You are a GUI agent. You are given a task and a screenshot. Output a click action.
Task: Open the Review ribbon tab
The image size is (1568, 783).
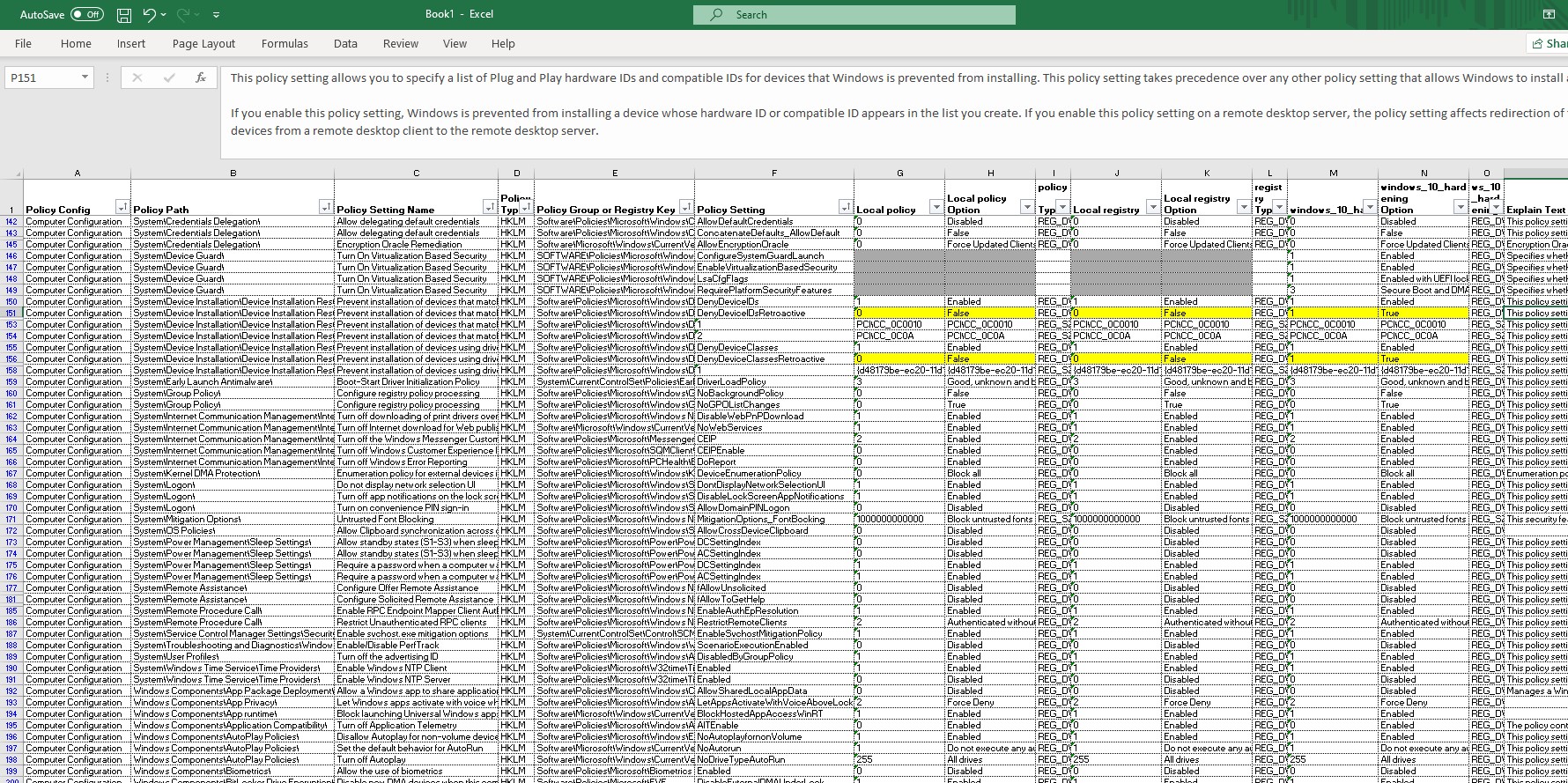tap(401, 43)
